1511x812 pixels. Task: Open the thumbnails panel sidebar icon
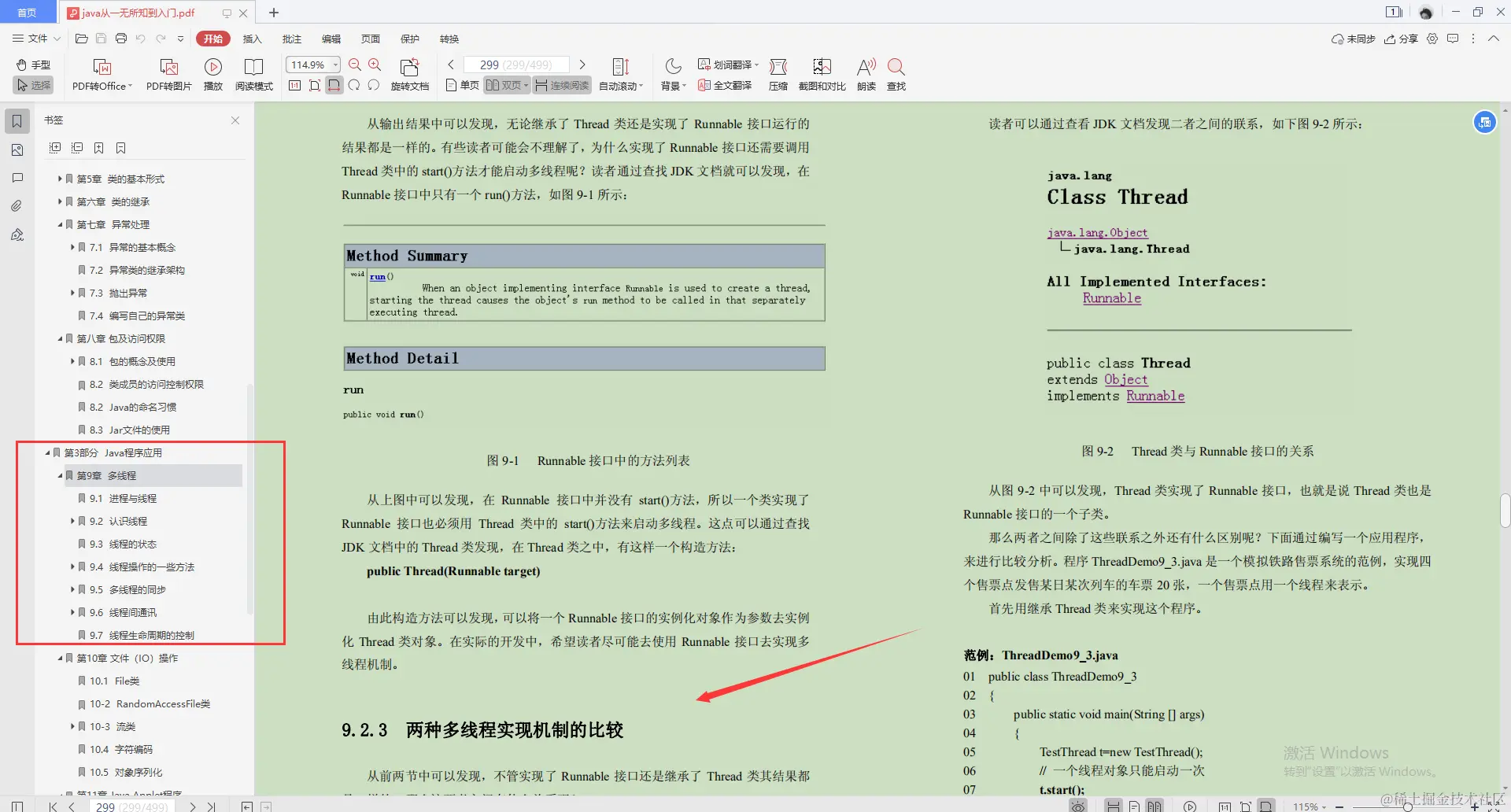(x=17, y=149)
